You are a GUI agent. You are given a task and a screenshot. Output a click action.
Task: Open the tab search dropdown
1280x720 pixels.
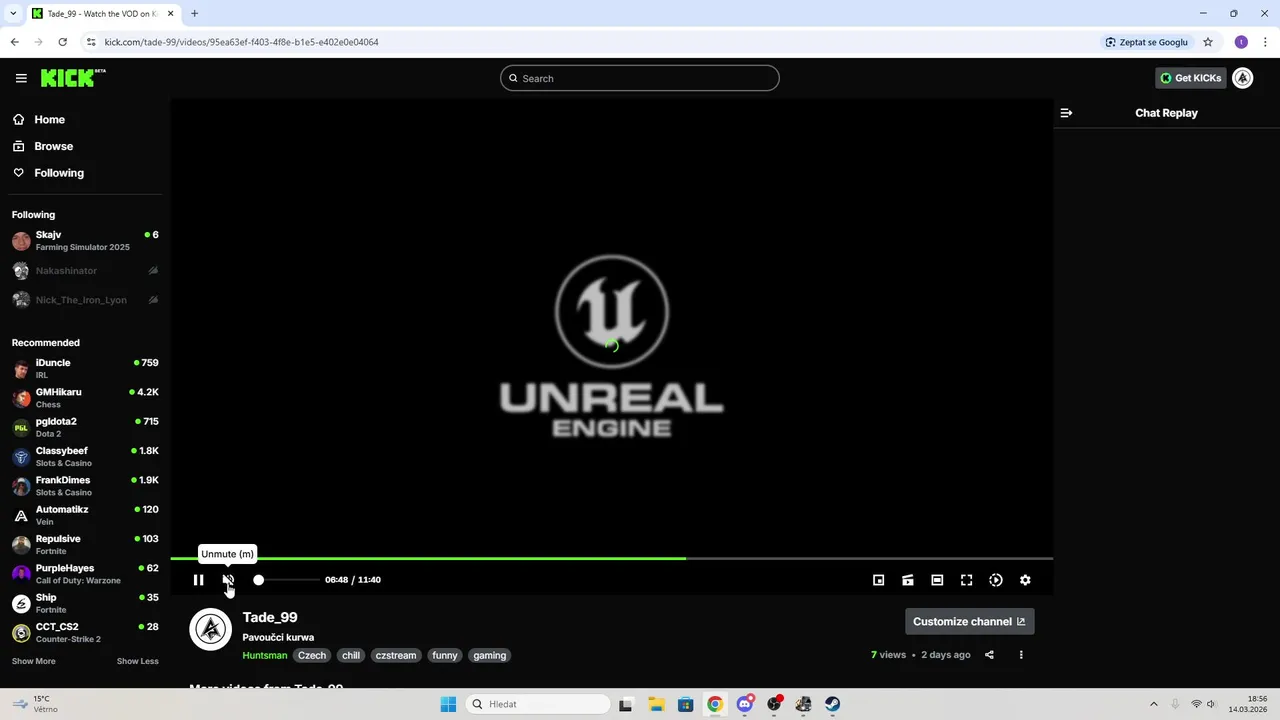tap(12, 14)
